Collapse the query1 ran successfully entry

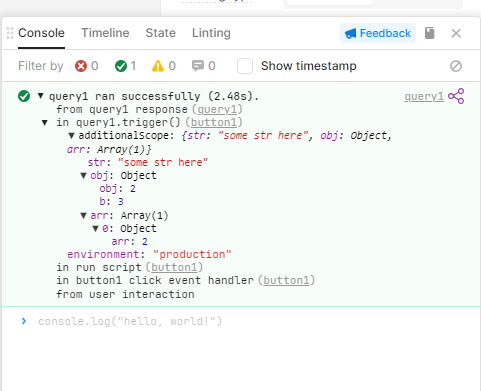point(40,96)
